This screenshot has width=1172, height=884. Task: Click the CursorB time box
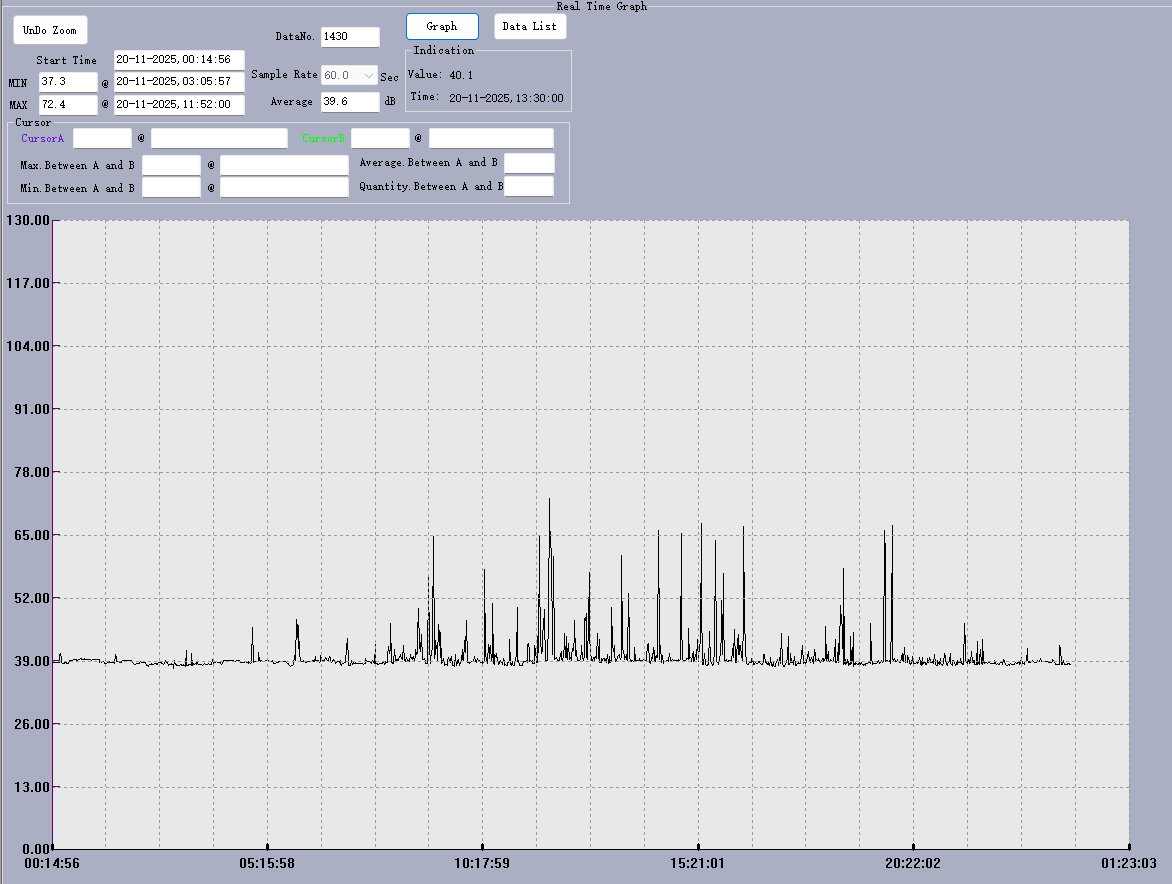click(491, 138)
